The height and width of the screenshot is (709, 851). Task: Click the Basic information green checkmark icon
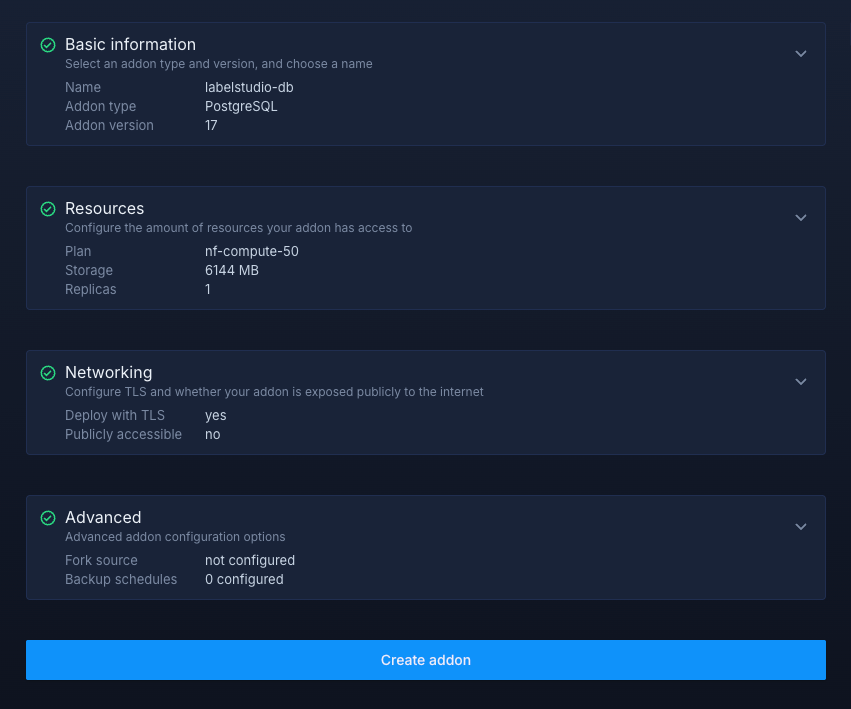click(47, 45)
